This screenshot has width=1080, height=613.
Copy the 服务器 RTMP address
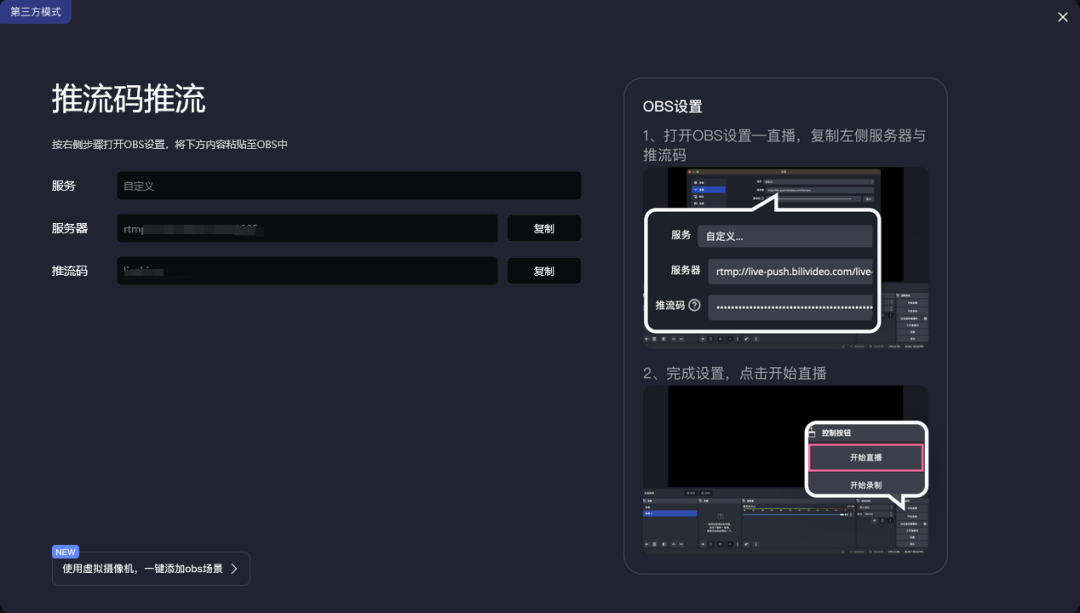click(x=543, y=228)
